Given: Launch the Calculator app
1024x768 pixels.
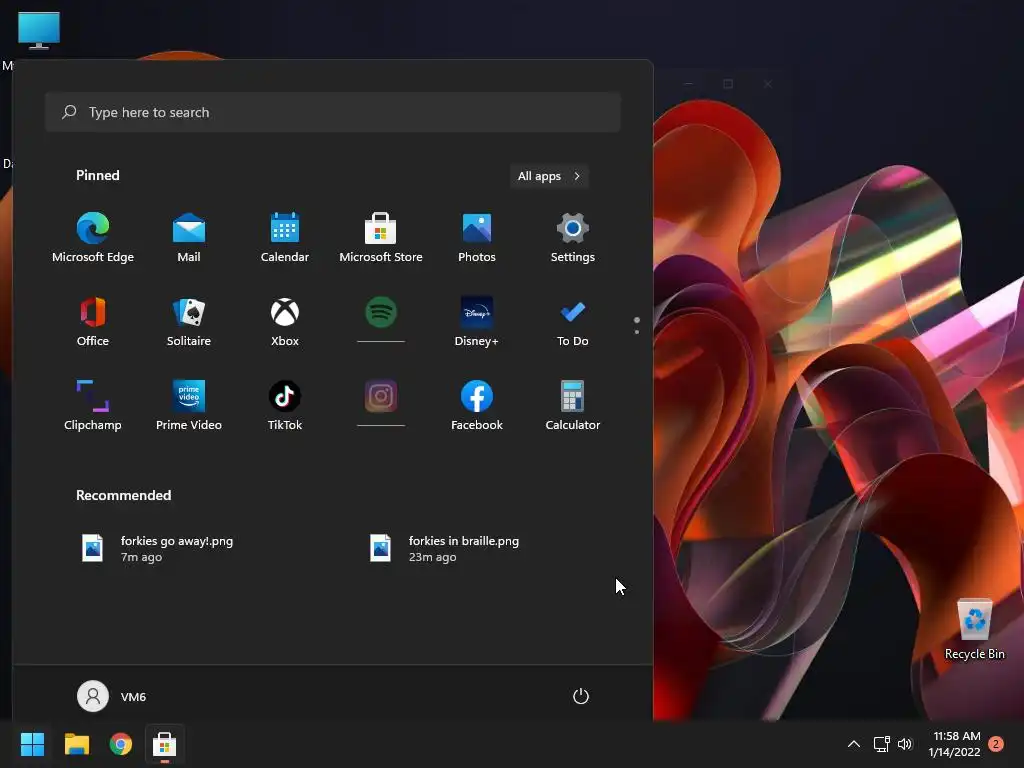Looking at the screenshot, I should [573, 405].
